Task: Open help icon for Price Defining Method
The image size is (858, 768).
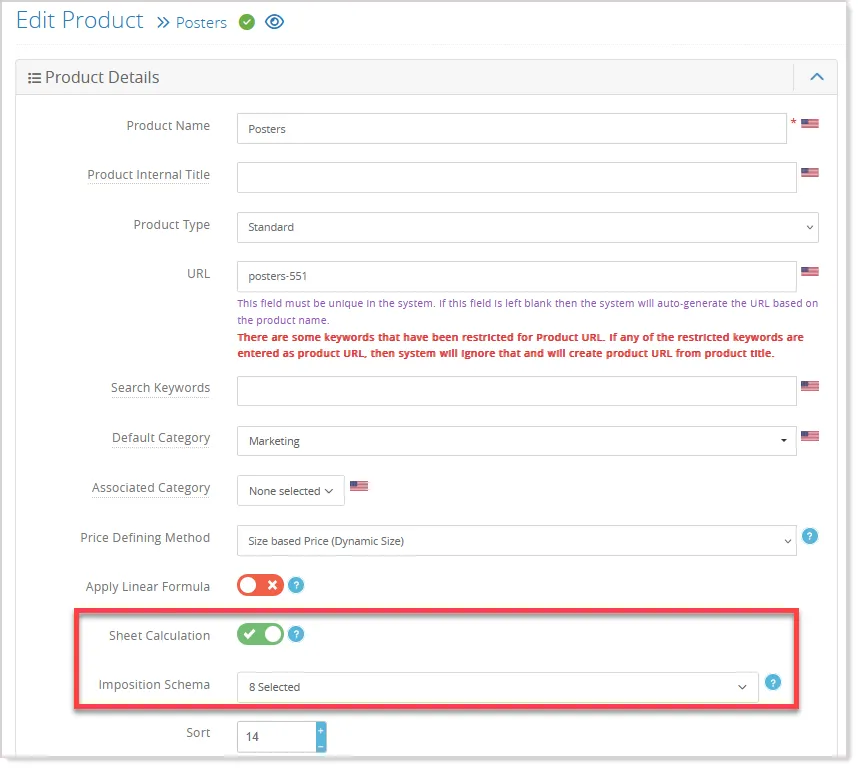Action: click(809, 537)
